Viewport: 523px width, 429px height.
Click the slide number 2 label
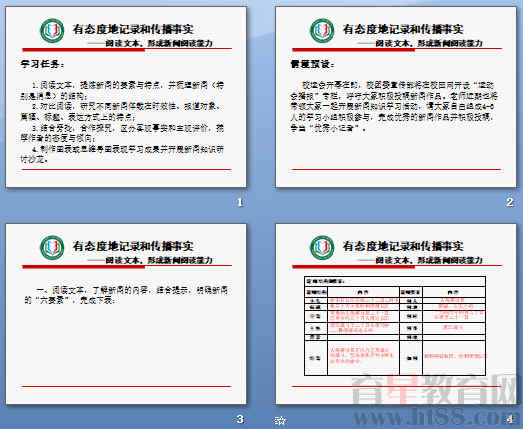pos(510,202)
